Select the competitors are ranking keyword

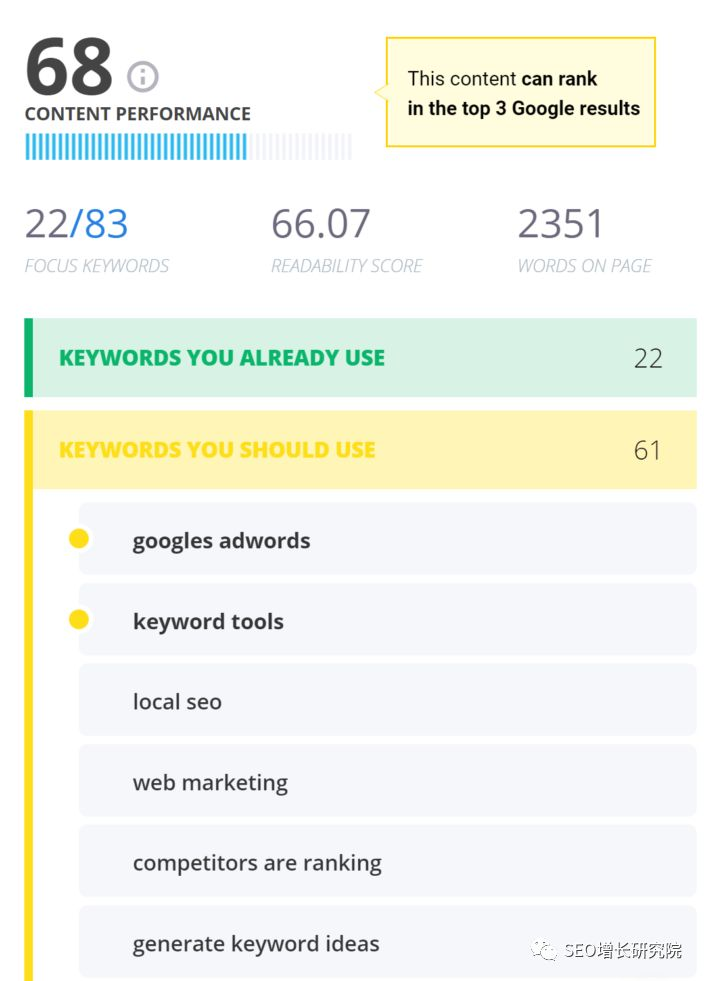coord(257,863)
